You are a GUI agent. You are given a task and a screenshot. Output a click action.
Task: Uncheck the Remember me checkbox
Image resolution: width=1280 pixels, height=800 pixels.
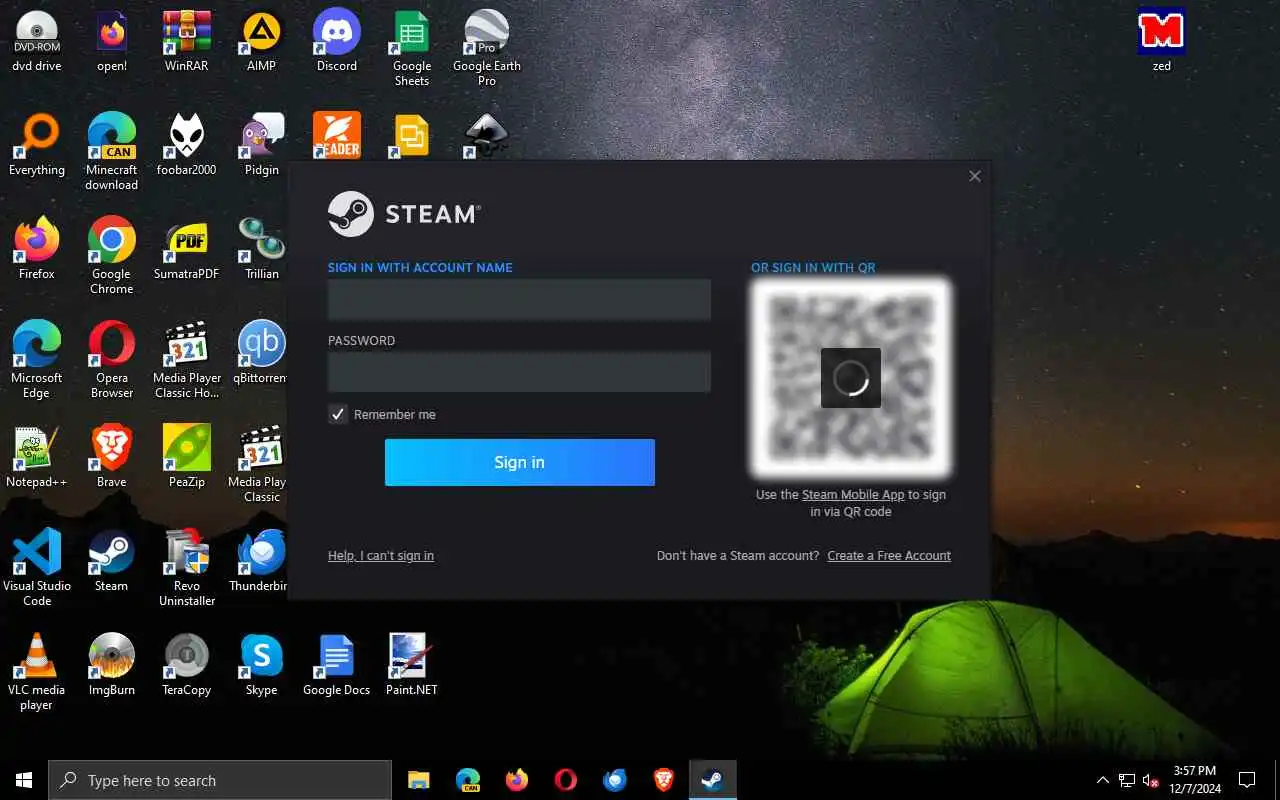click(x=338, y=414)
